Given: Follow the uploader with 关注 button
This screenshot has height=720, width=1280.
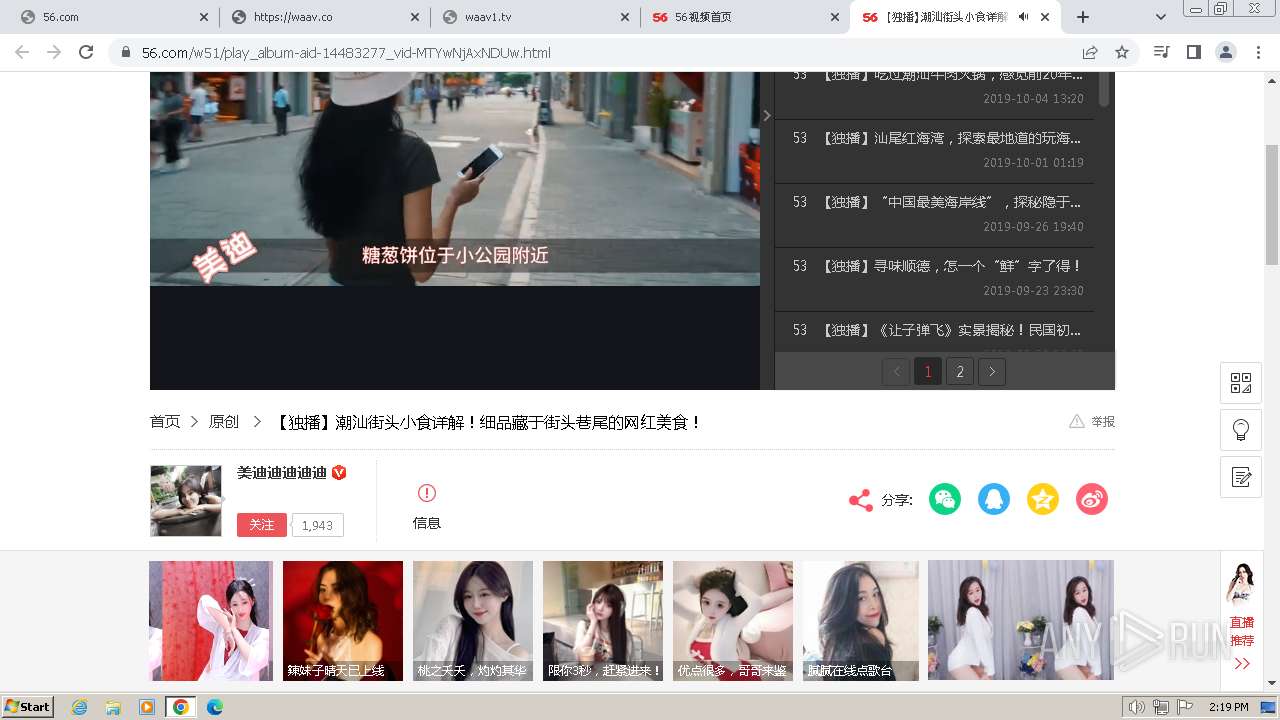Looking at the screenshot, I should tap(262, 525).
